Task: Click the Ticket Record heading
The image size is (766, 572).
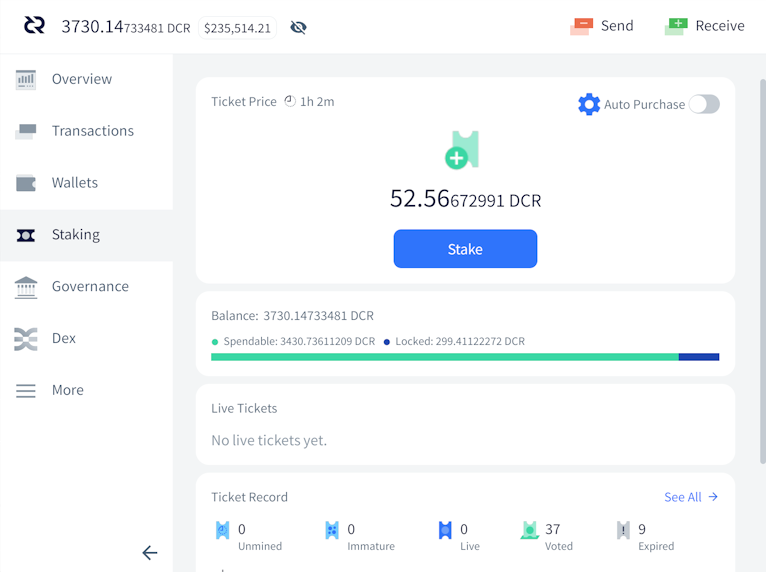Action: pyautogui.click(x=249, y=497)
